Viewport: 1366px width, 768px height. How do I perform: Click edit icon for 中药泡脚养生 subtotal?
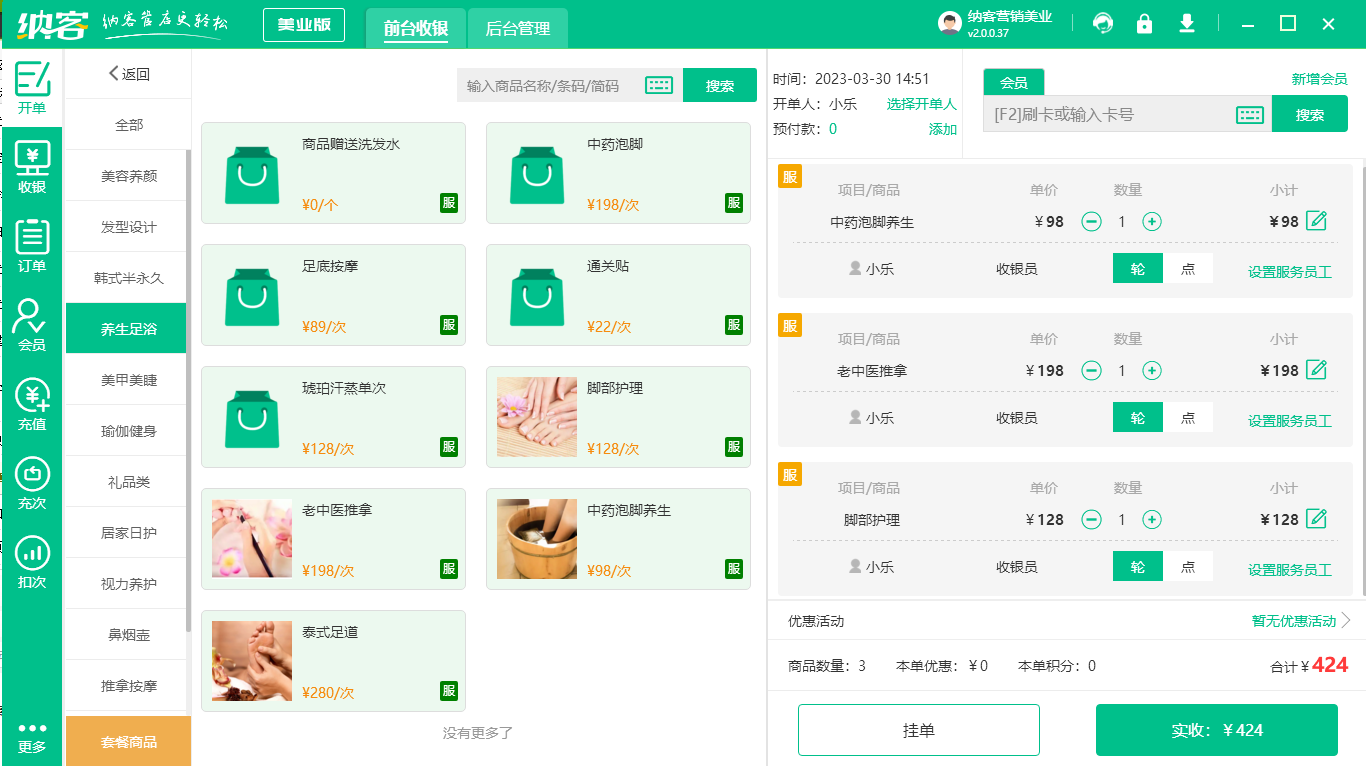tap(1317, 221)
